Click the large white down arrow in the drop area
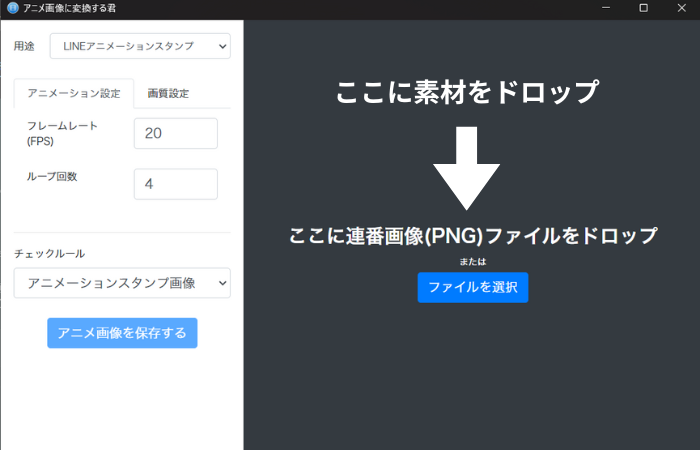The height and width of the screenshot is (450, 700). 467,168
